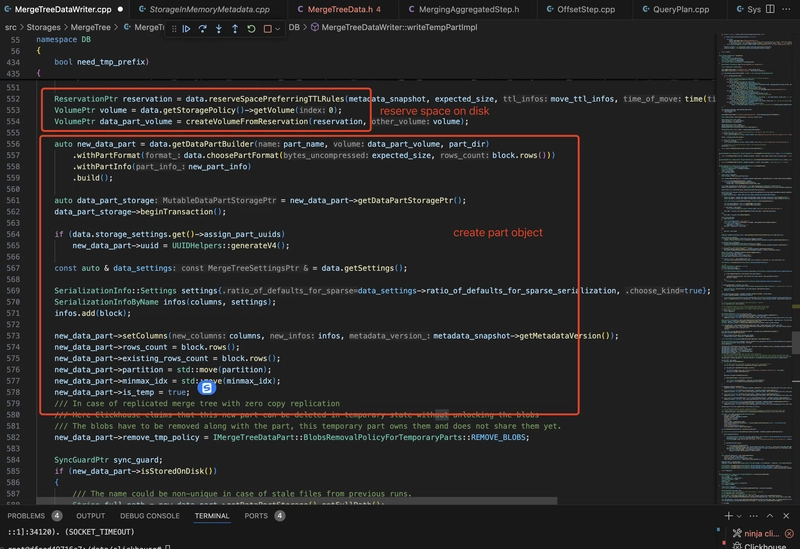This screenshot has height=549, width=800.
Task: Open the terminal launch profile dropdown chevron
Action: 739,516
